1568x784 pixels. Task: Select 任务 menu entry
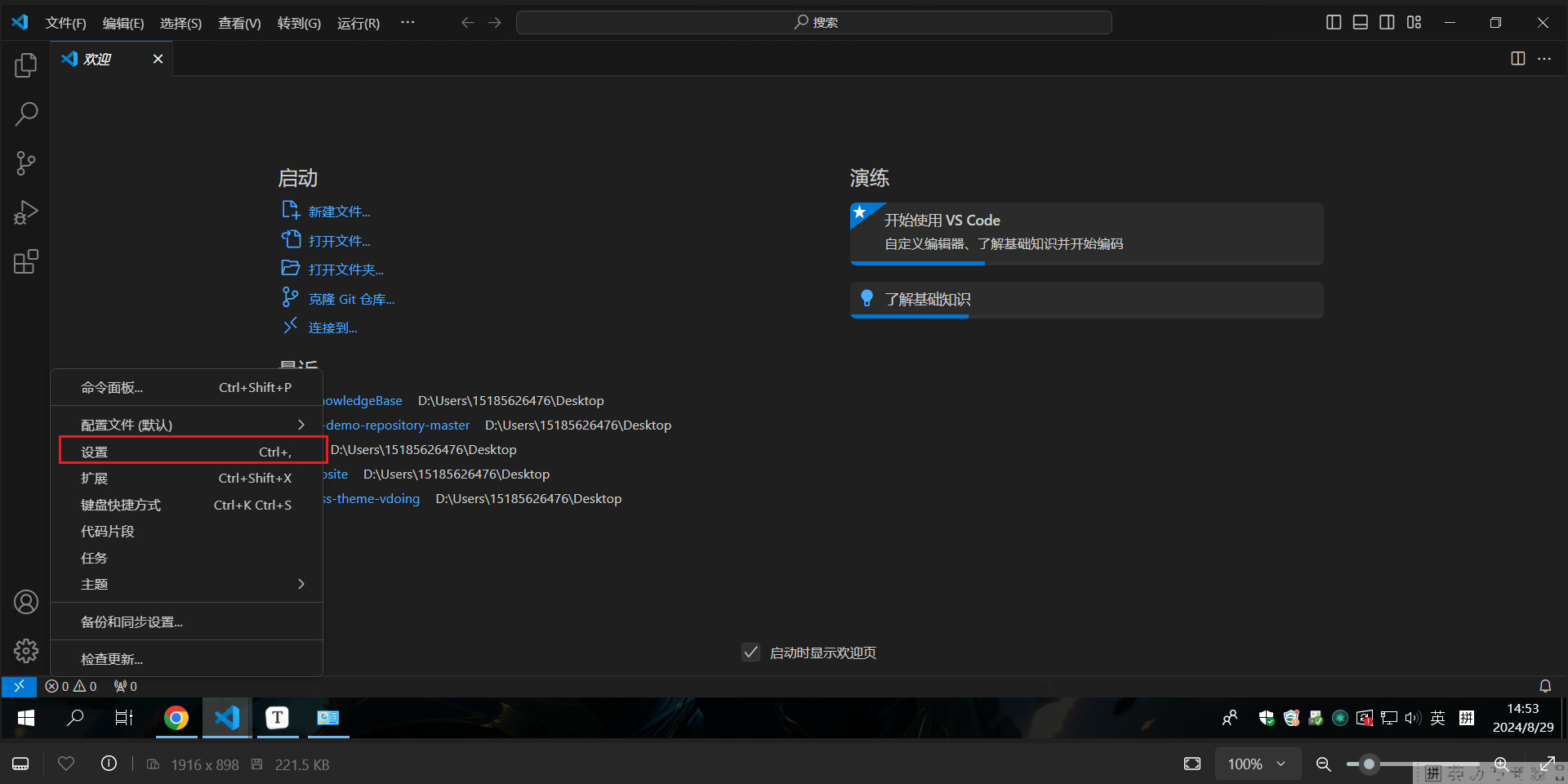[187, 558]
